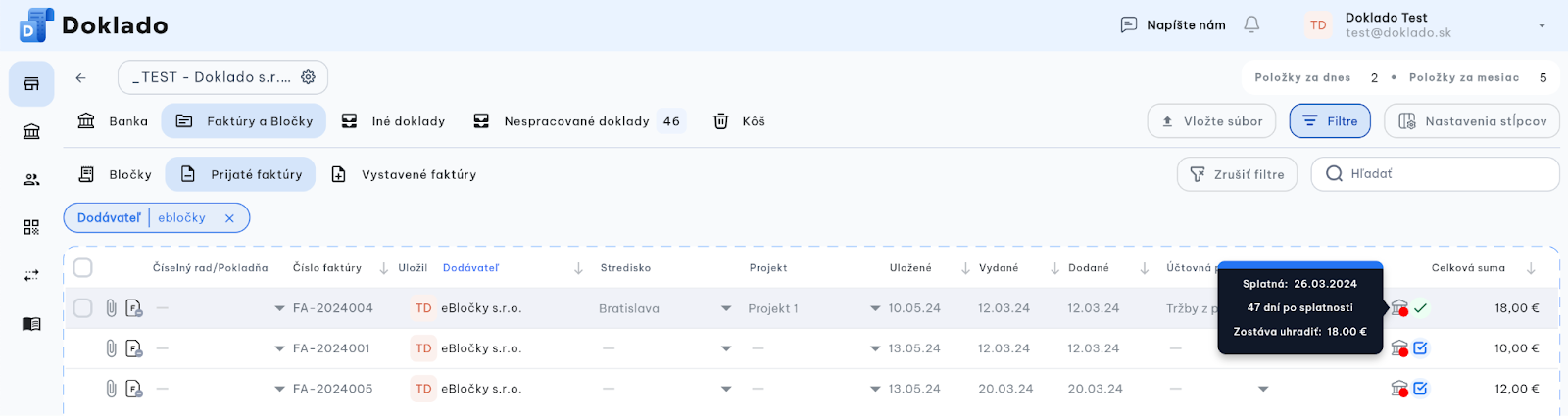Open Stredisko dropdown on FA-2024001 row
The width and height of the screenshot is (1568, 416).
(726, 348)
